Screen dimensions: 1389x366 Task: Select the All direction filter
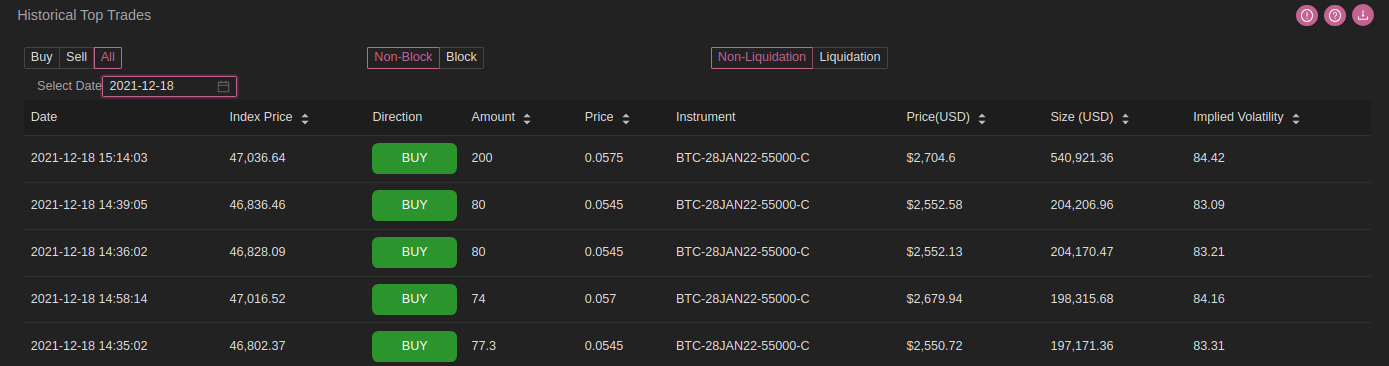[x=108, y=58]
